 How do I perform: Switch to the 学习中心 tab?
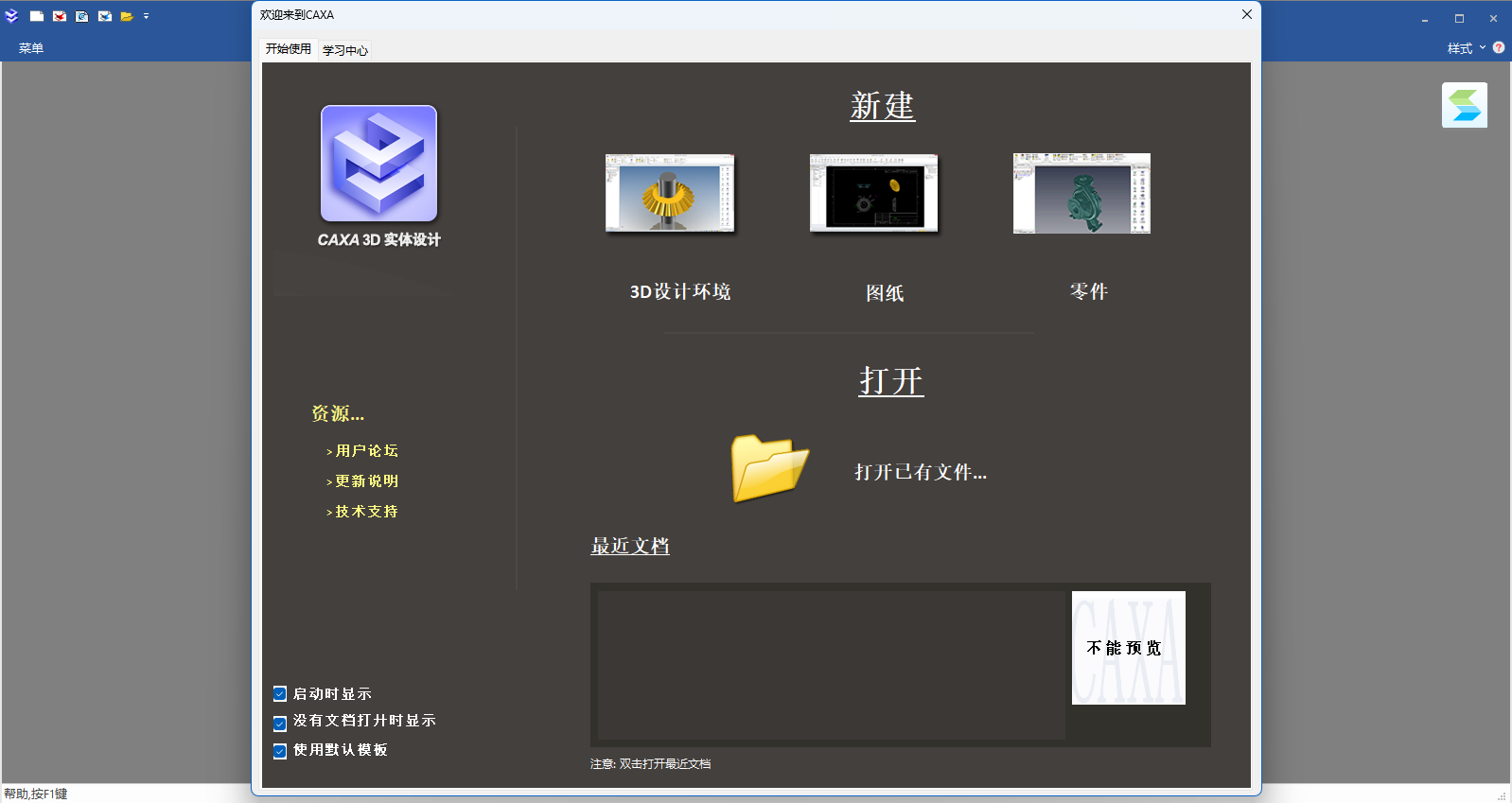coord(345,50)
